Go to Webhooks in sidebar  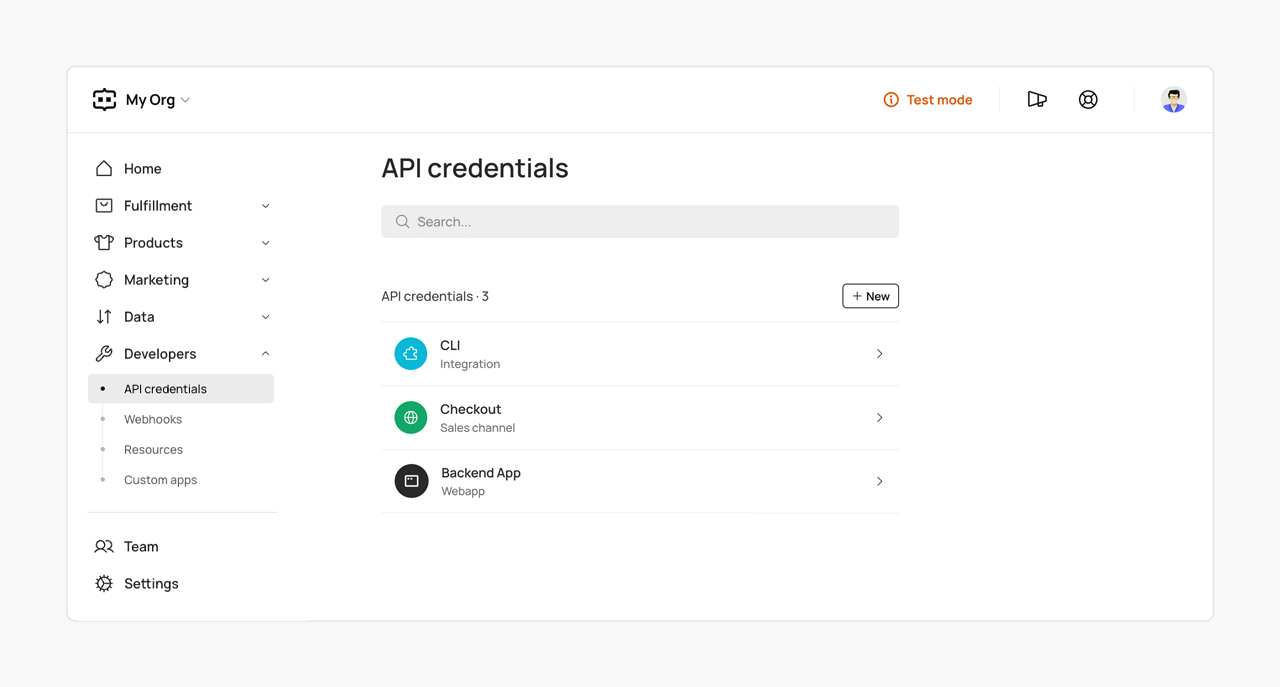153,419
